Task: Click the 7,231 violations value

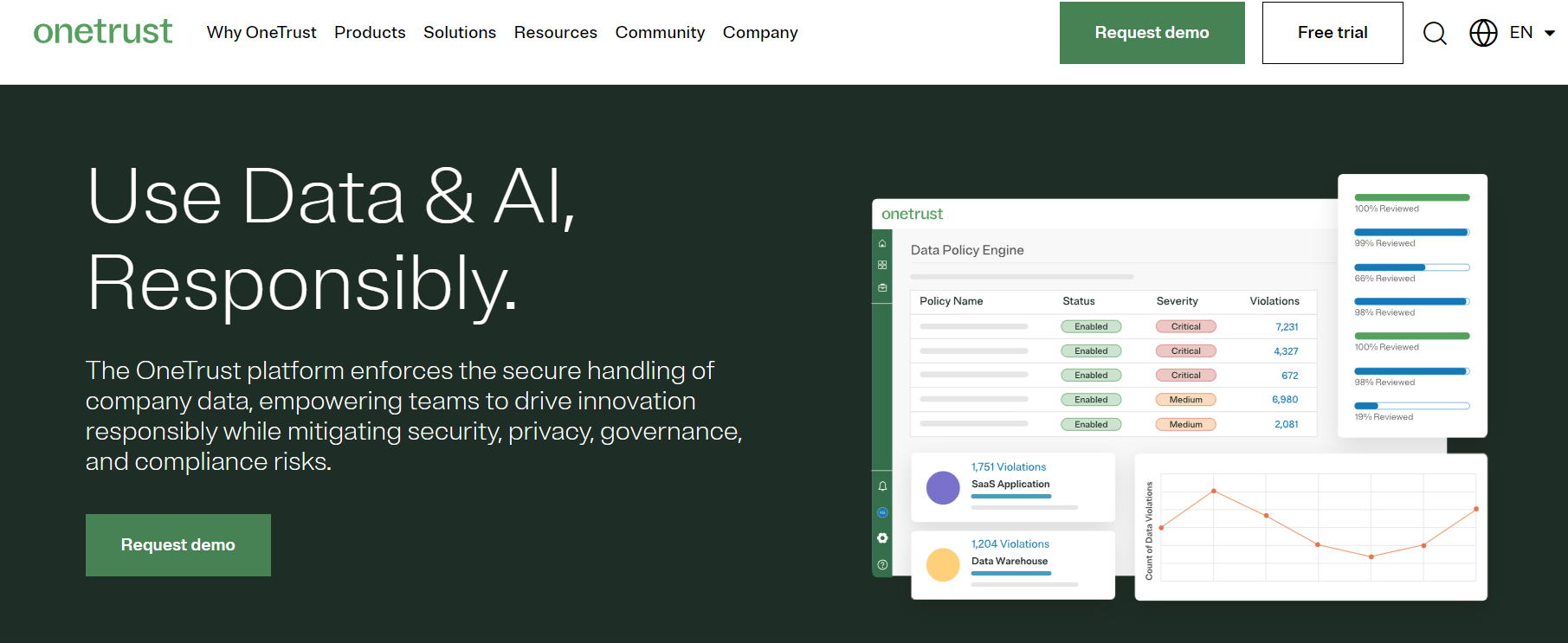Action: (1287, 327)
